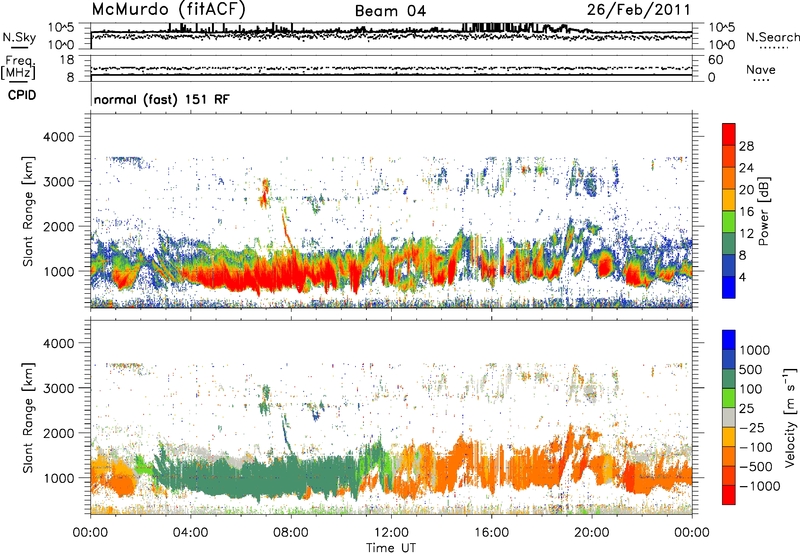The image size is (800, 554).
Task: Pick the bright blue Power segment below 4
Action: pyautogui.click(x=729, y=287)
